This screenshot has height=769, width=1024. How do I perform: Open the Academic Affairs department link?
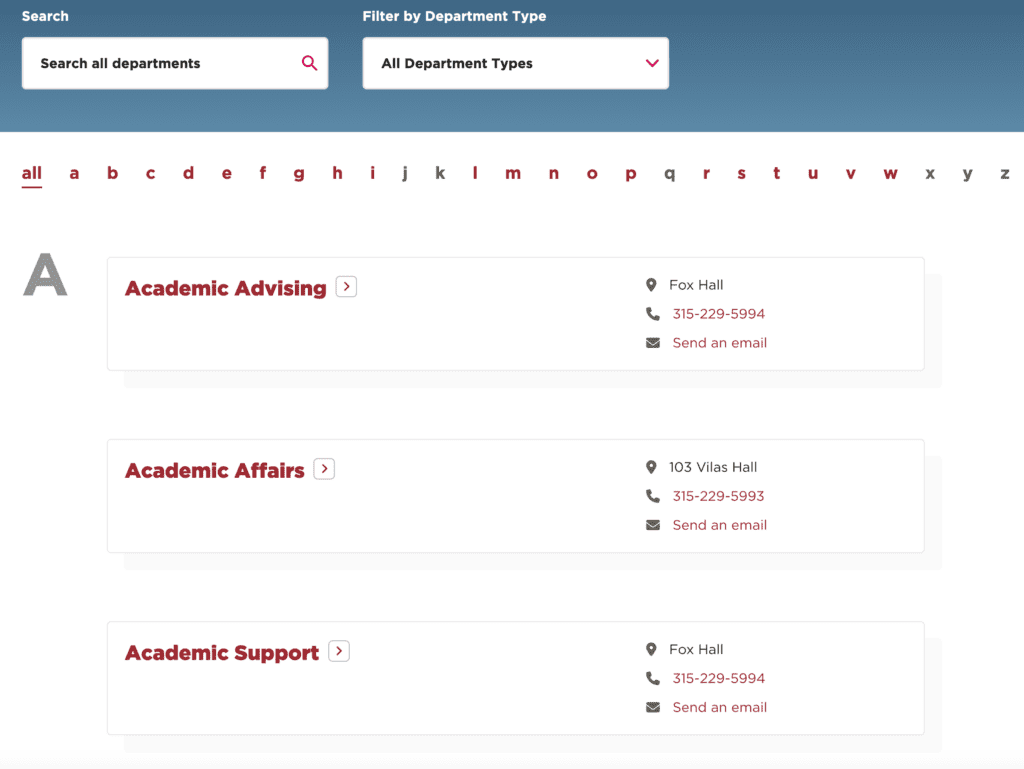click(214, 470)
